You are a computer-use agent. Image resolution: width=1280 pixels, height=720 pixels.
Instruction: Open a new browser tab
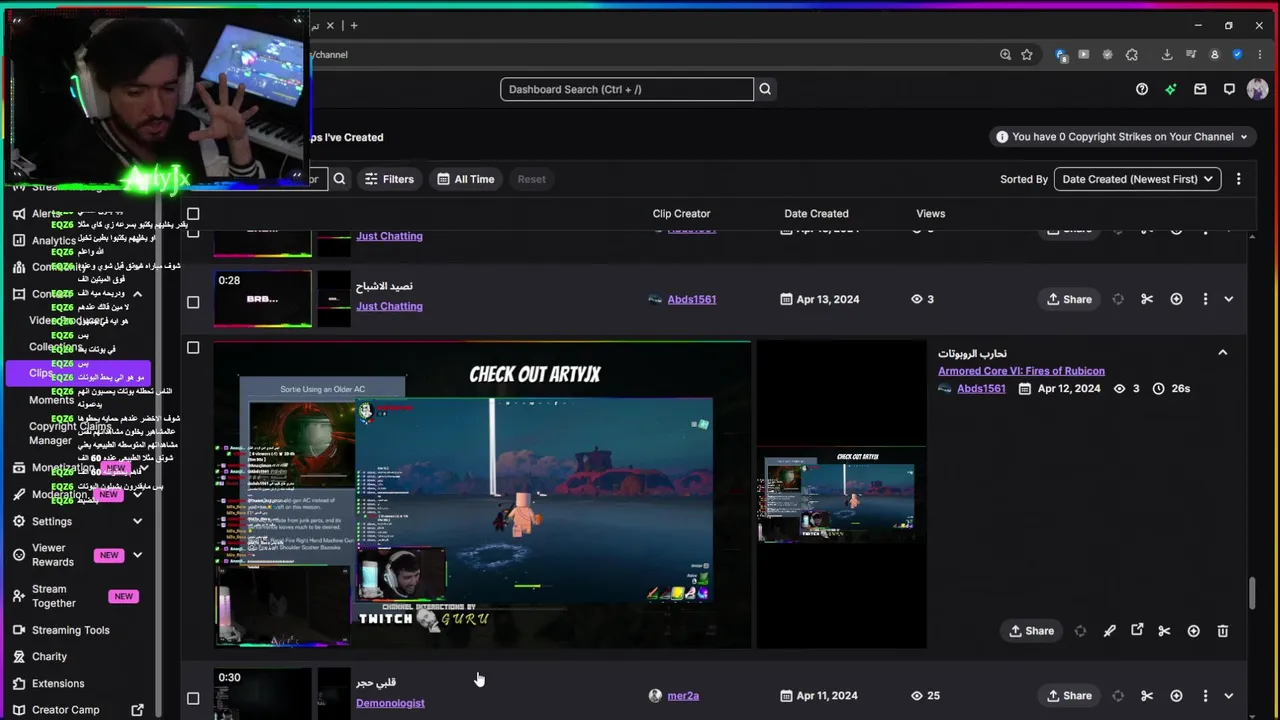(353, 25)
